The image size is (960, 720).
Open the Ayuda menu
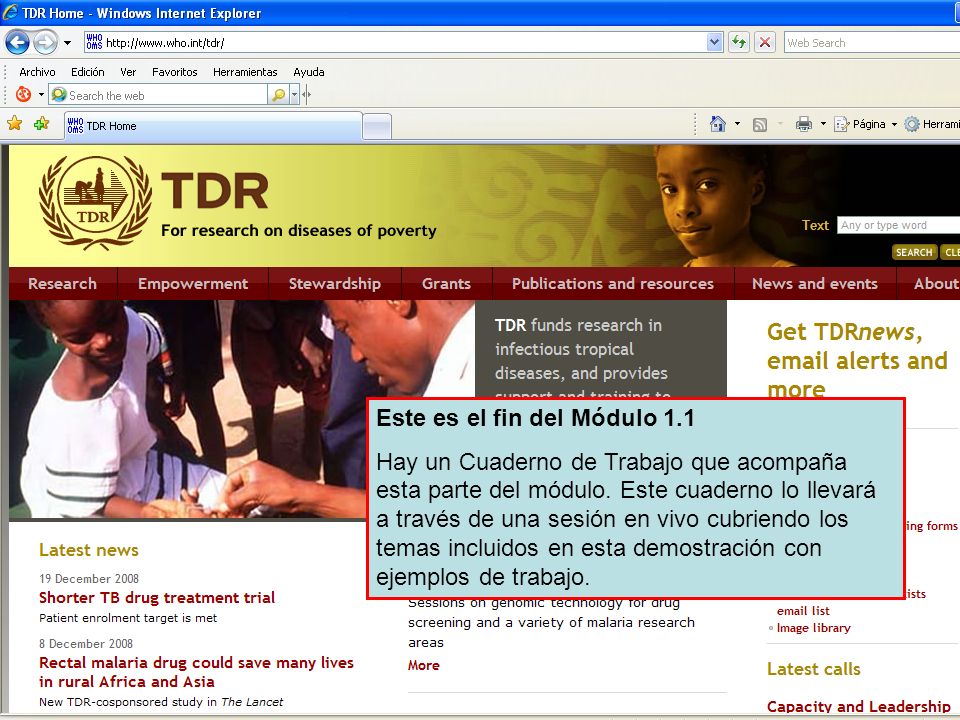point(309,72)
